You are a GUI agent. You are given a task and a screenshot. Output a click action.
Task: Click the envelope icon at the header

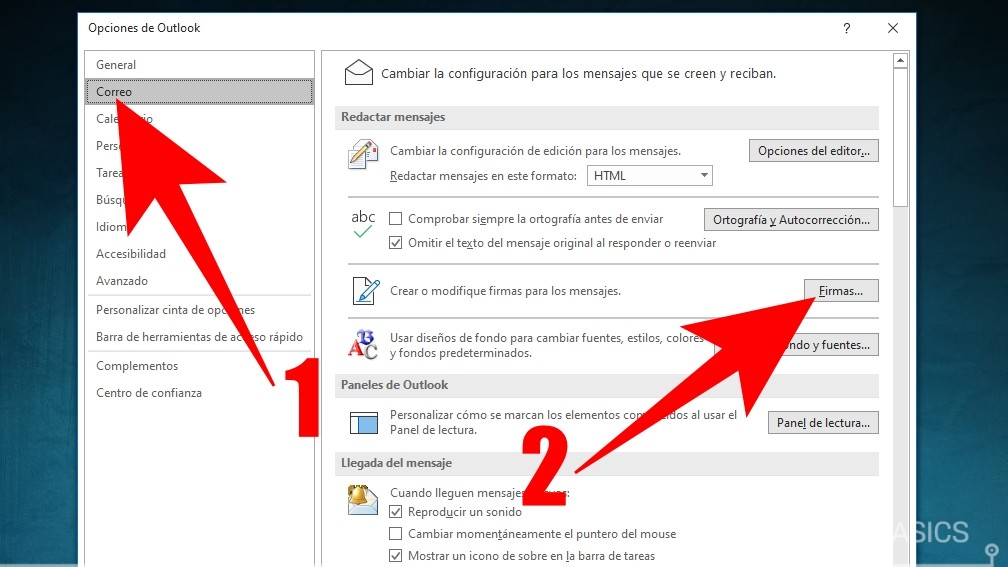pos(359,73)
